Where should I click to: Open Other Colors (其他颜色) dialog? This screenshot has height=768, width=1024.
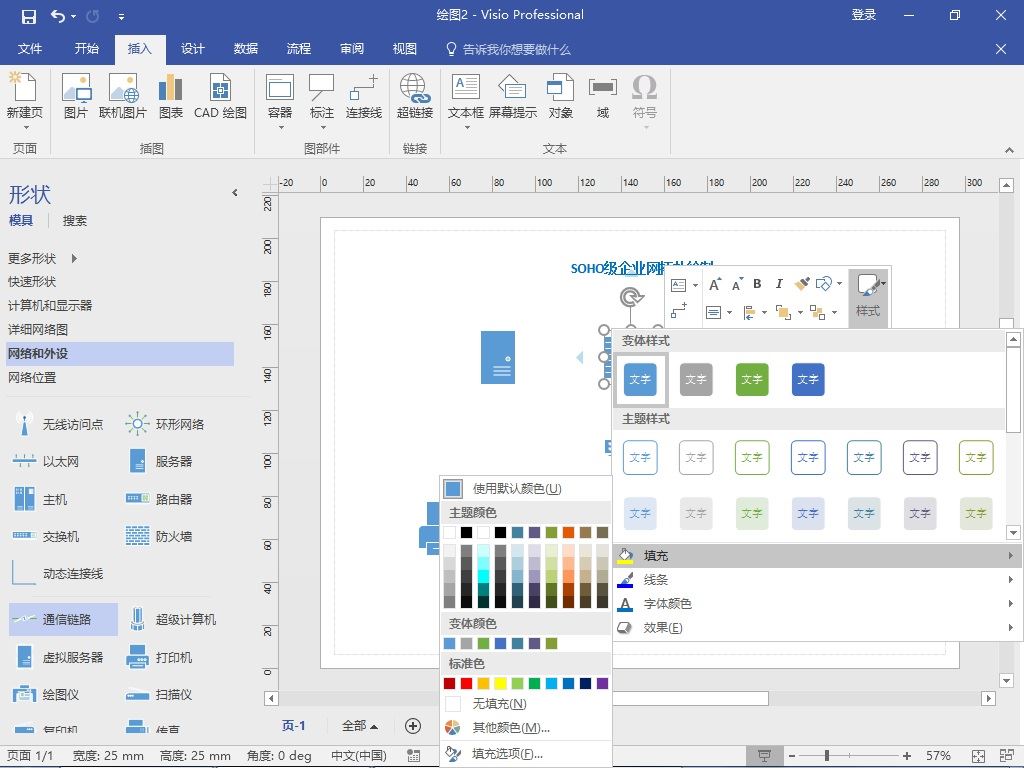(x=510, y=728)
